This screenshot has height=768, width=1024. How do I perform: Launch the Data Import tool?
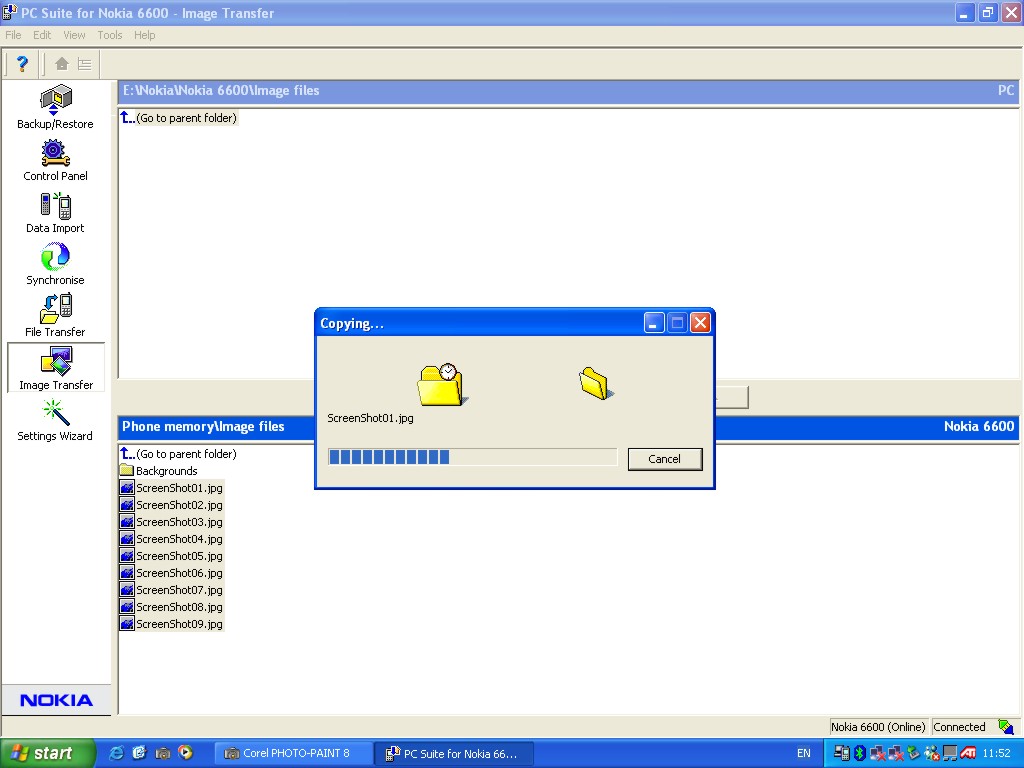pos(55,213)
